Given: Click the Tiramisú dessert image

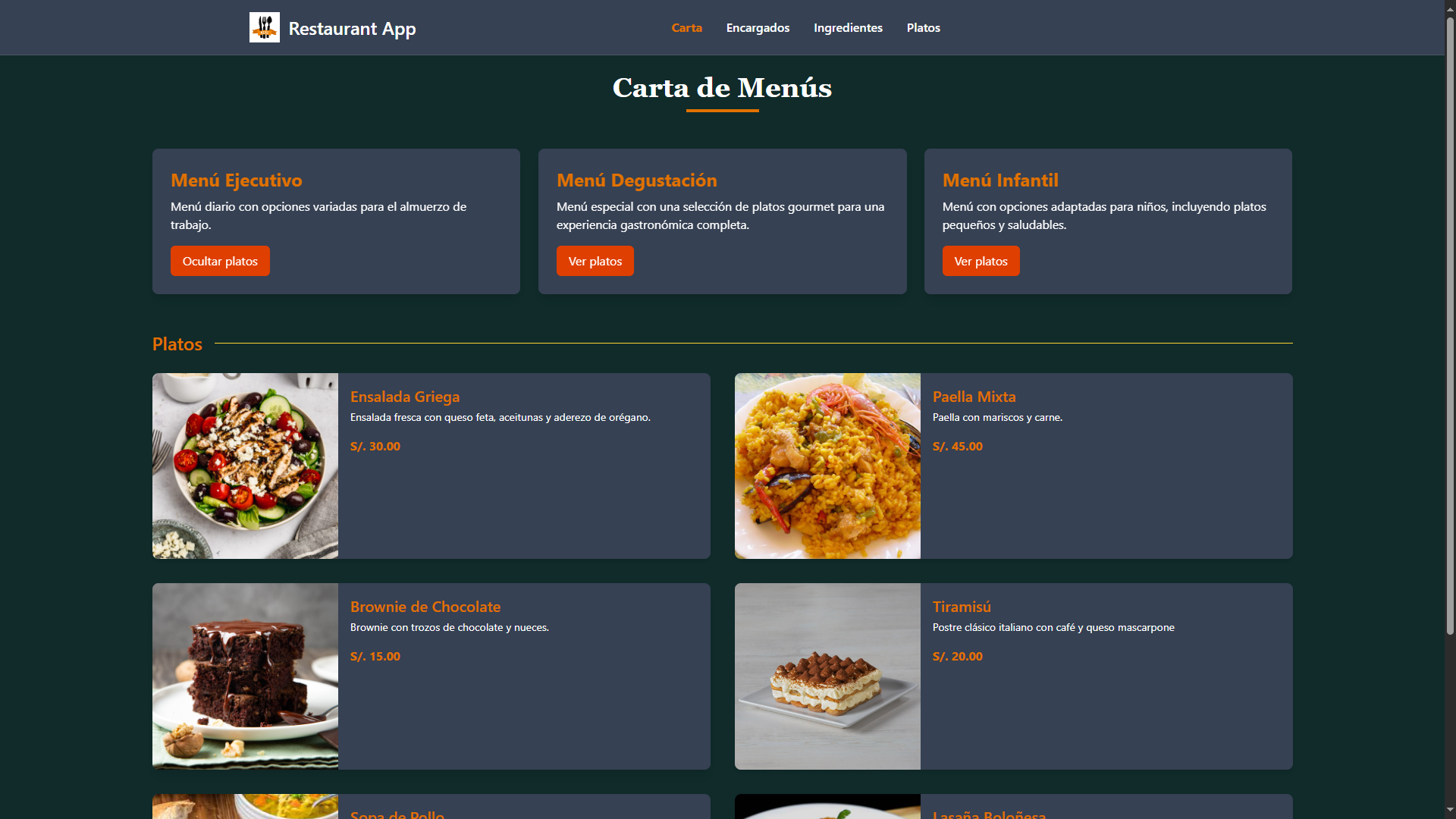Looking at the screenshot, I should coord(827,676).
